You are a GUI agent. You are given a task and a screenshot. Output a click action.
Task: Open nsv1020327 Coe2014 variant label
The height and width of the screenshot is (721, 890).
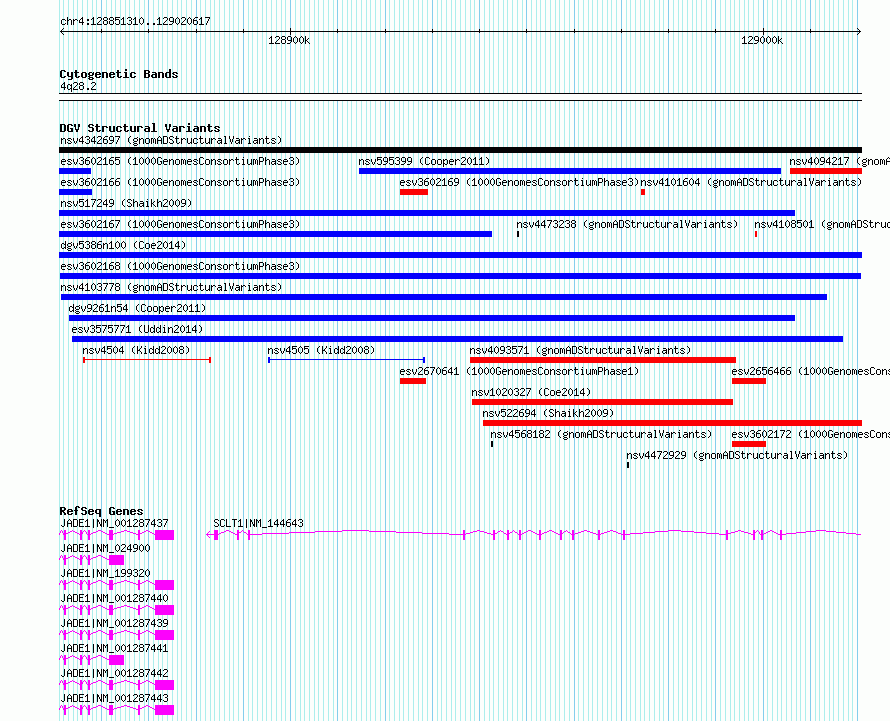[x=531, y=392]
